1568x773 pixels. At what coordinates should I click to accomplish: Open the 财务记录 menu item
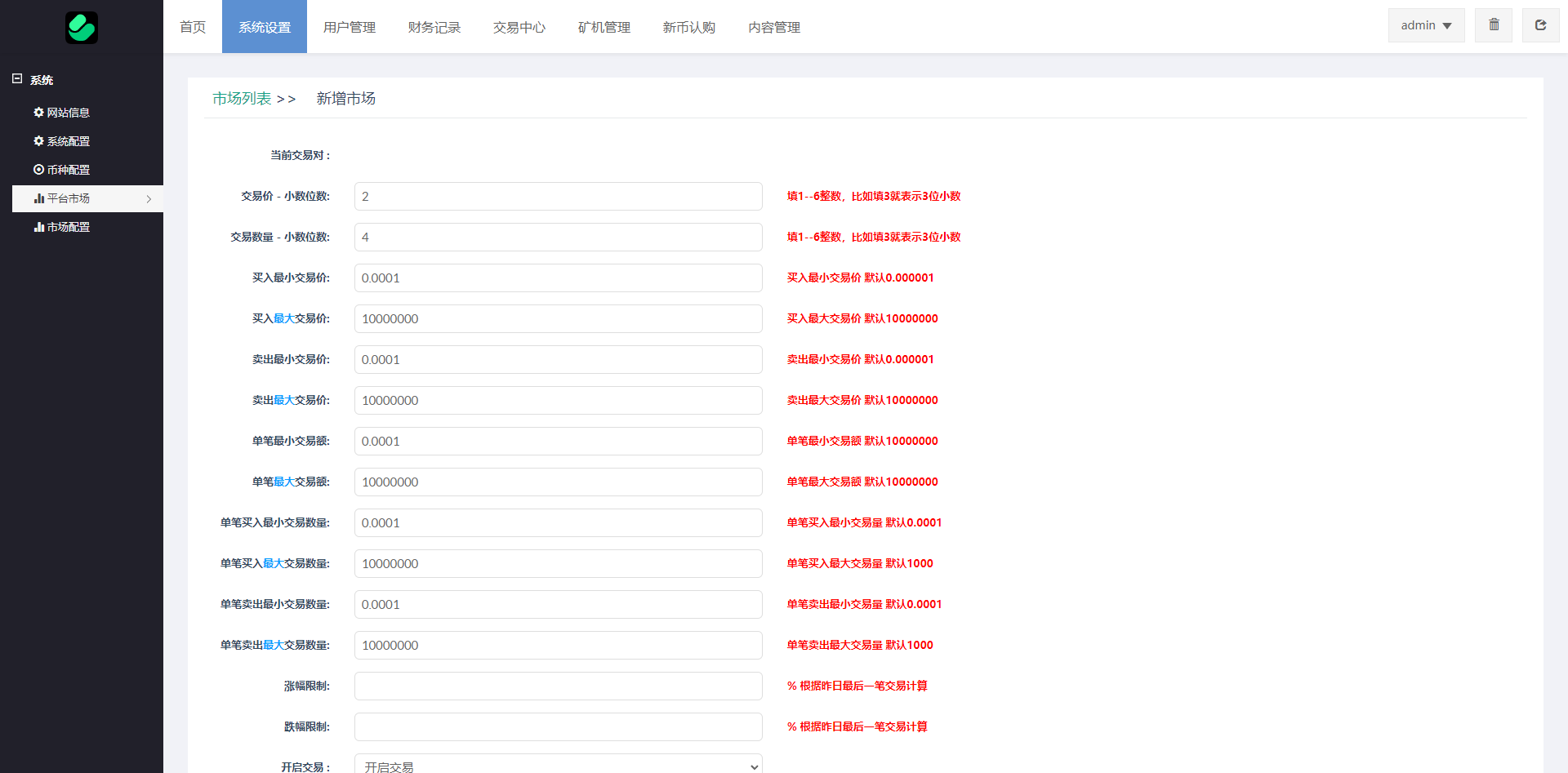click(434, 27)
